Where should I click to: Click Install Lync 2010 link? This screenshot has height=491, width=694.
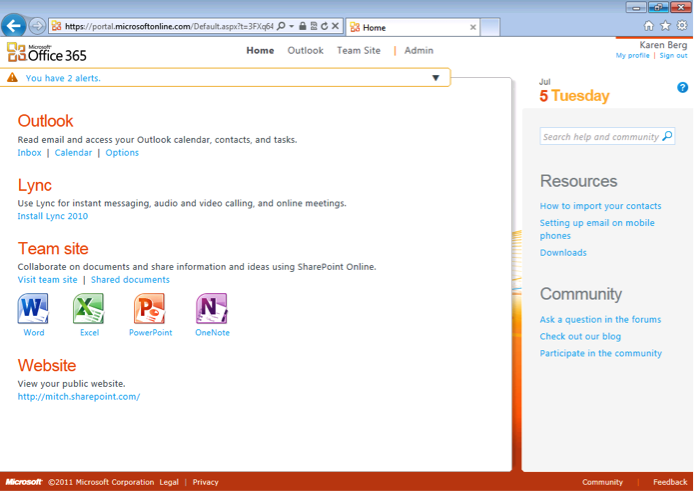click(x=53, y=216)
